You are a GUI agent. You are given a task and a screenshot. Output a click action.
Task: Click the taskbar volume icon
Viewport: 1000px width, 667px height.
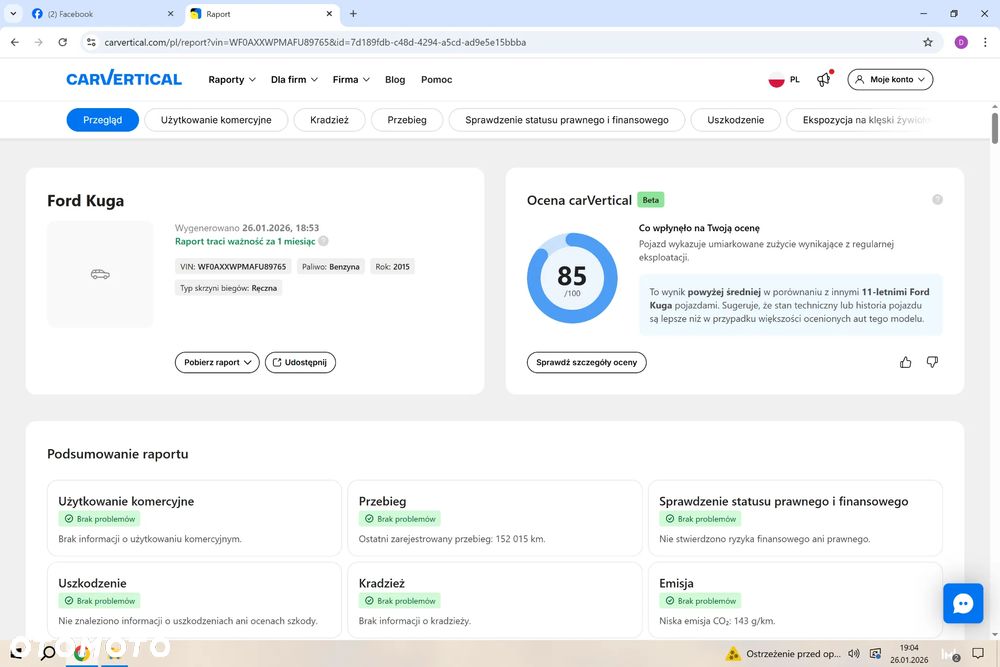(x=853, y=654)
